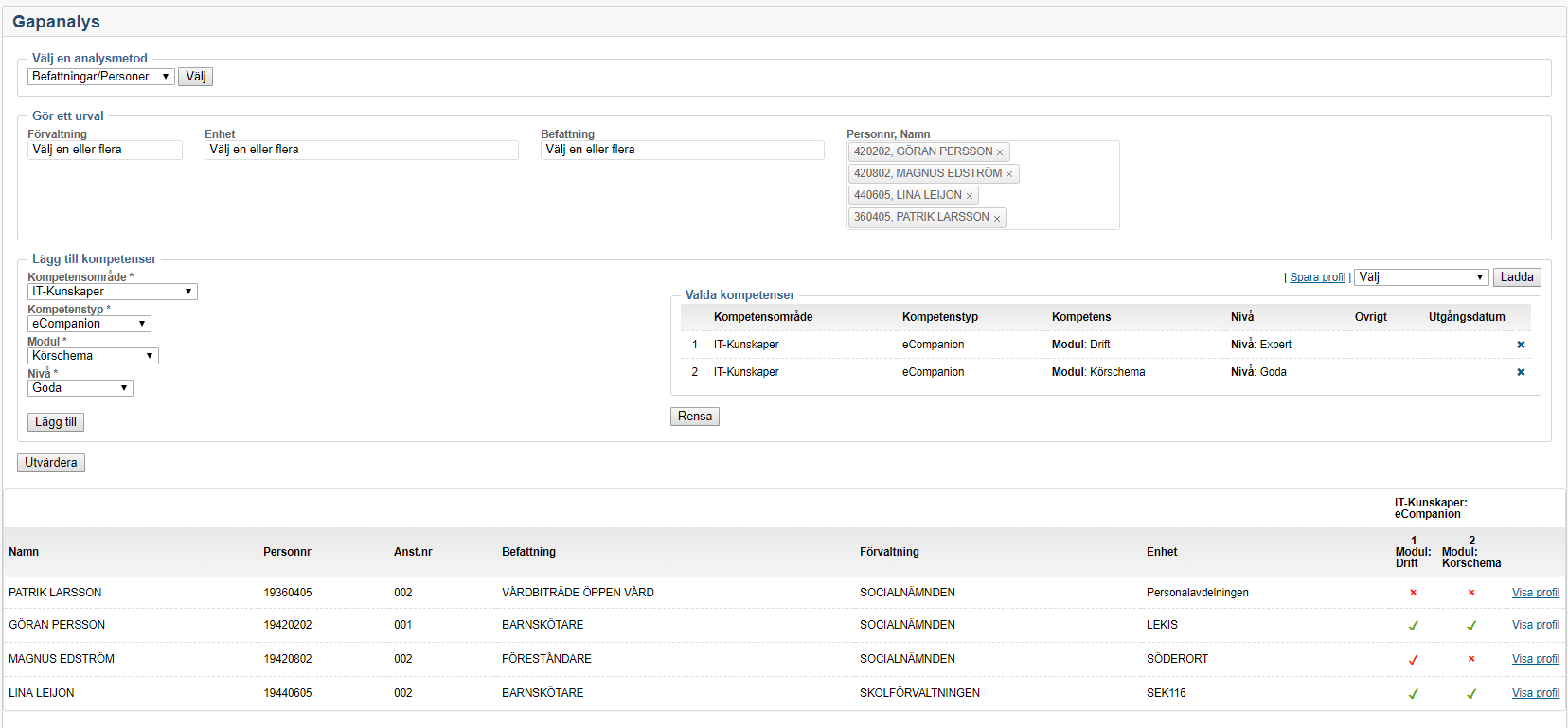Open the Kompetensområde dropdown

click(112, 292)
